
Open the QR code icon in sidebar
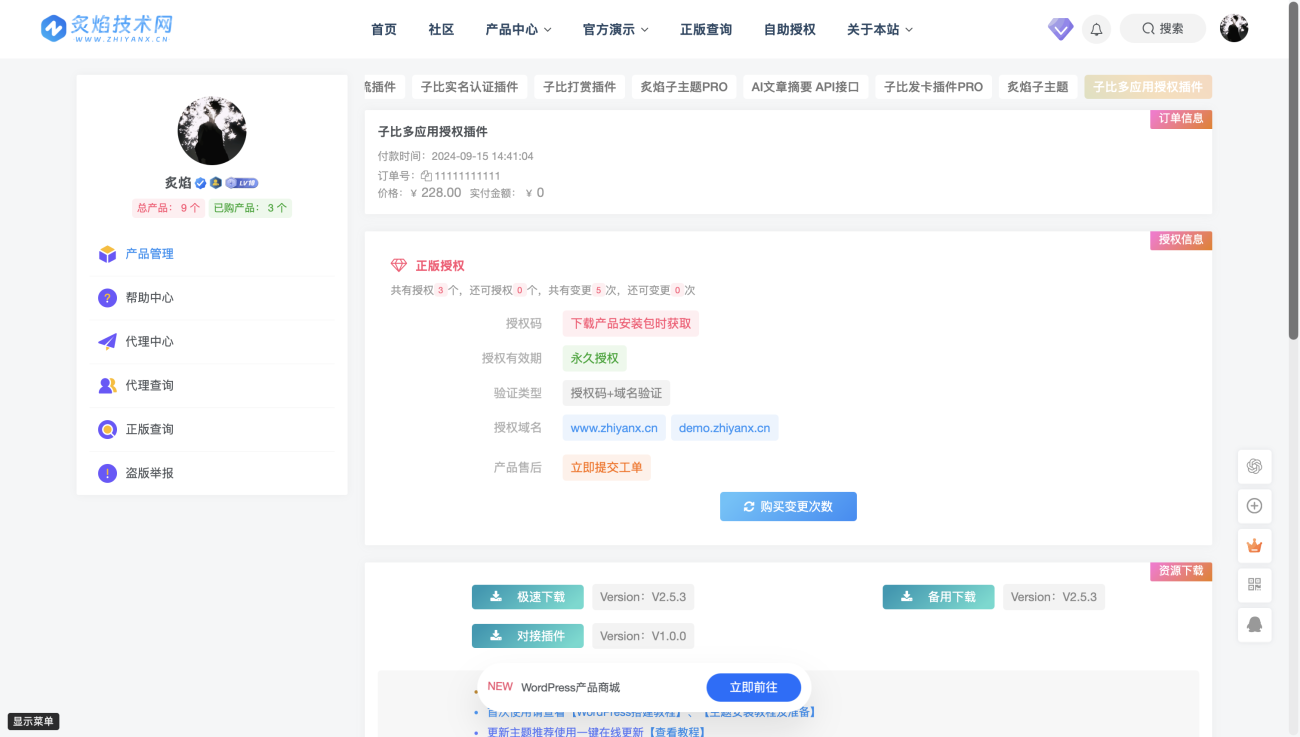[1254, 585]
